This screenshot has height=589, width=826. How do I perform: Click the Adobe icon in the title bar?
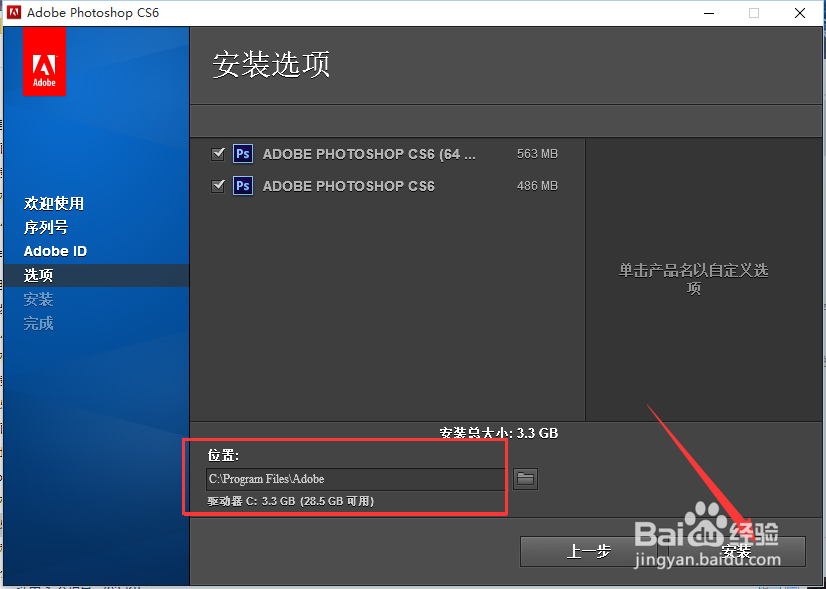[x=14, y=13]
